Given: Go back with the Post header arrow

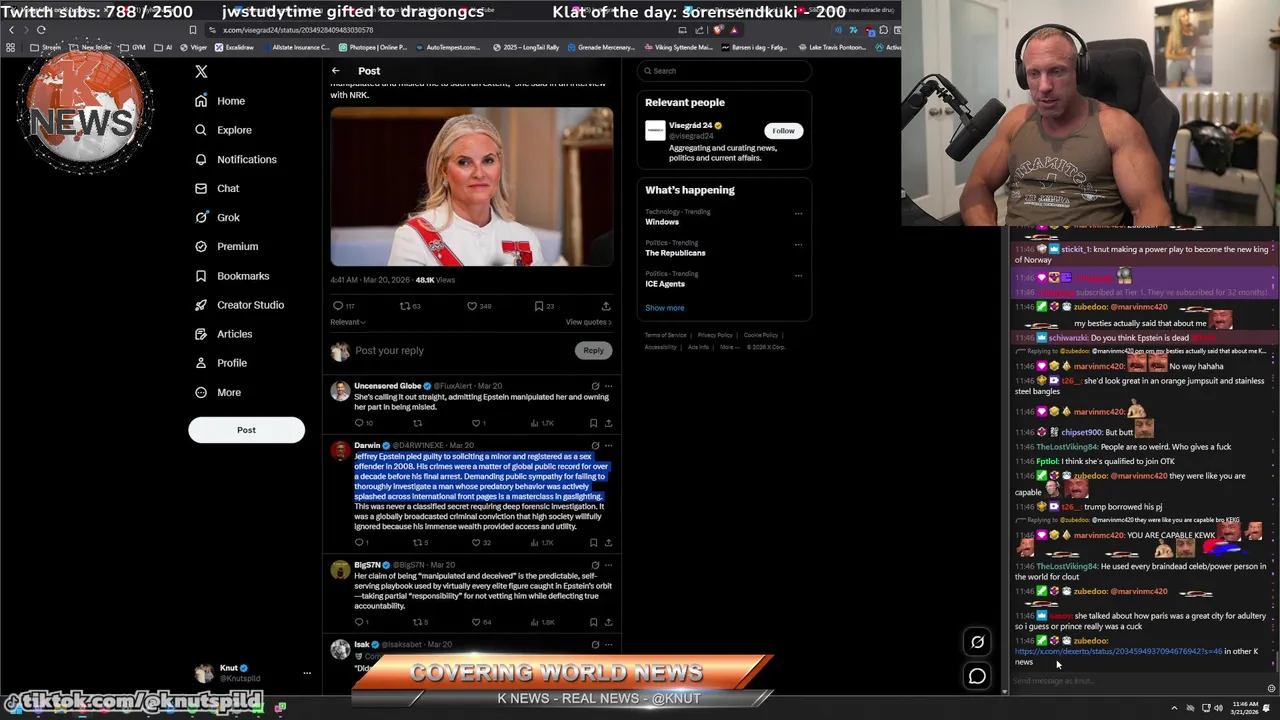Looking at the screenshot, I should click(x=336, y=71).
